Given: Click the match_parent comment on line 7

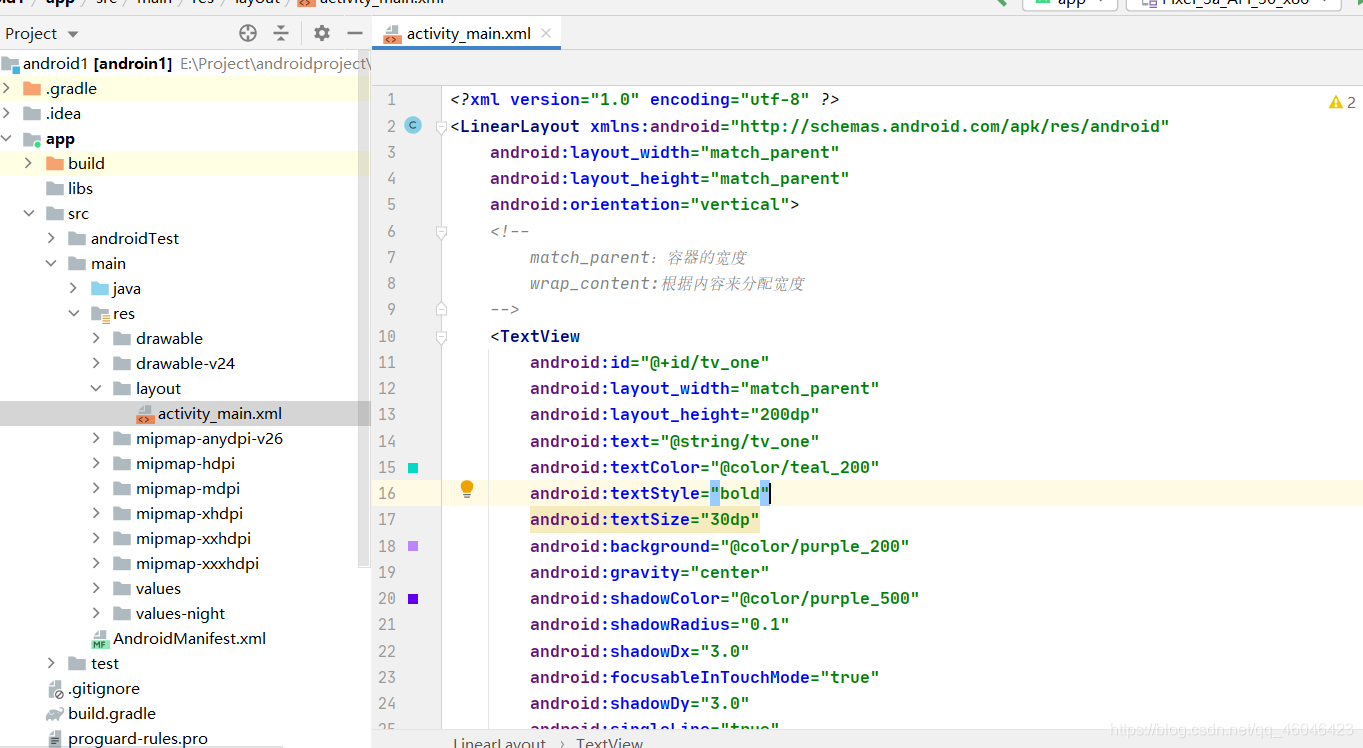Looking at the screenshot, I should click(638, 257).
